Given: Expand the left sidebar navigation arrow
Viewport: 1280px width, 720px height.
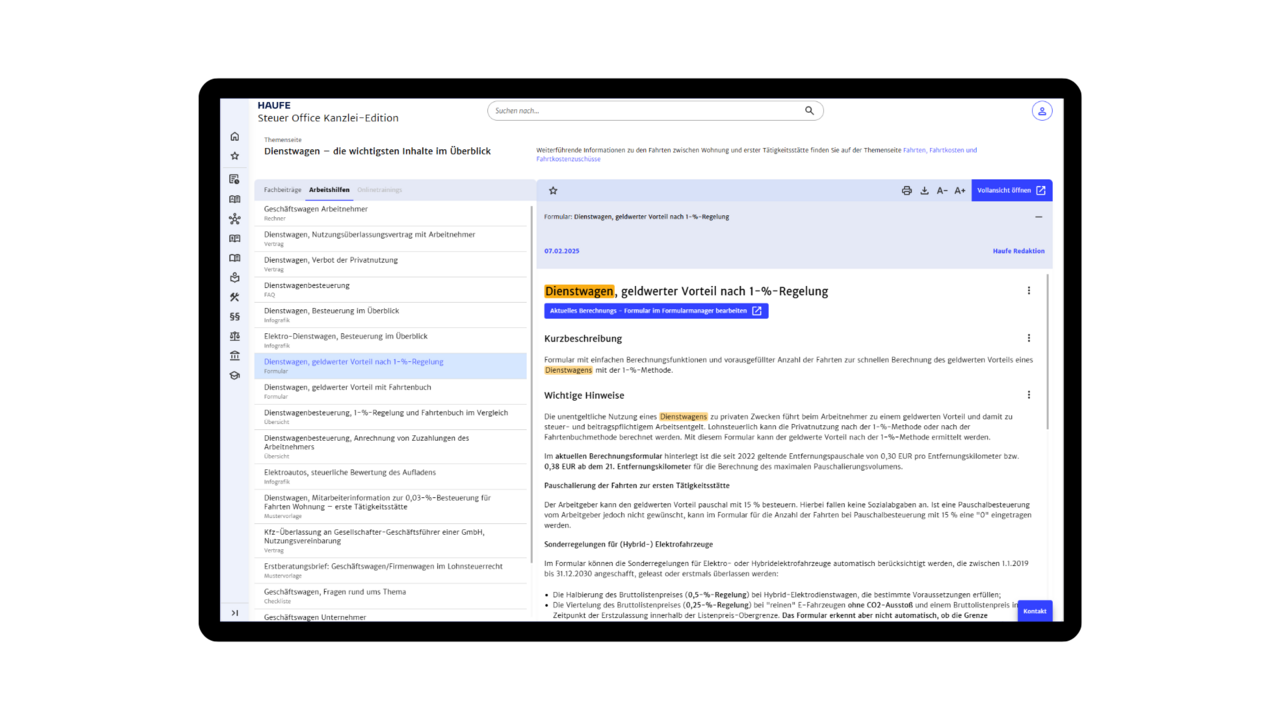Looking at the screenshot, I should (x=235, y=613).
